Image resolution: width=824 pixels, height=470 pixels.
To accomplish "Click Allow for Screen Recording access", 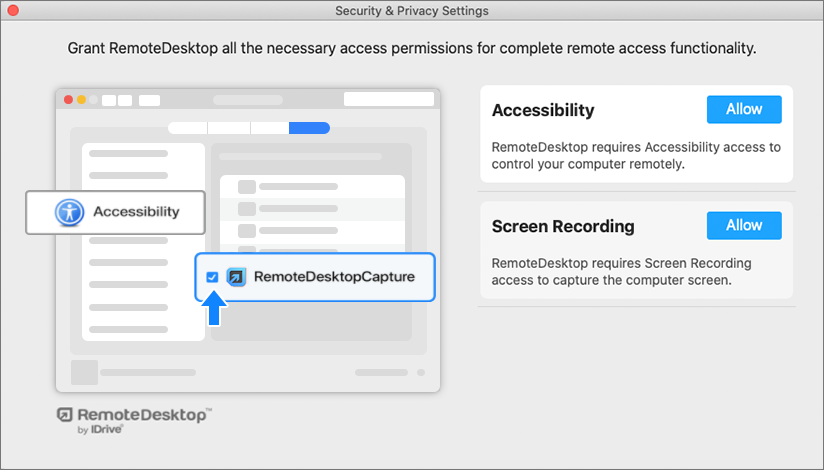I will (744, 225).
